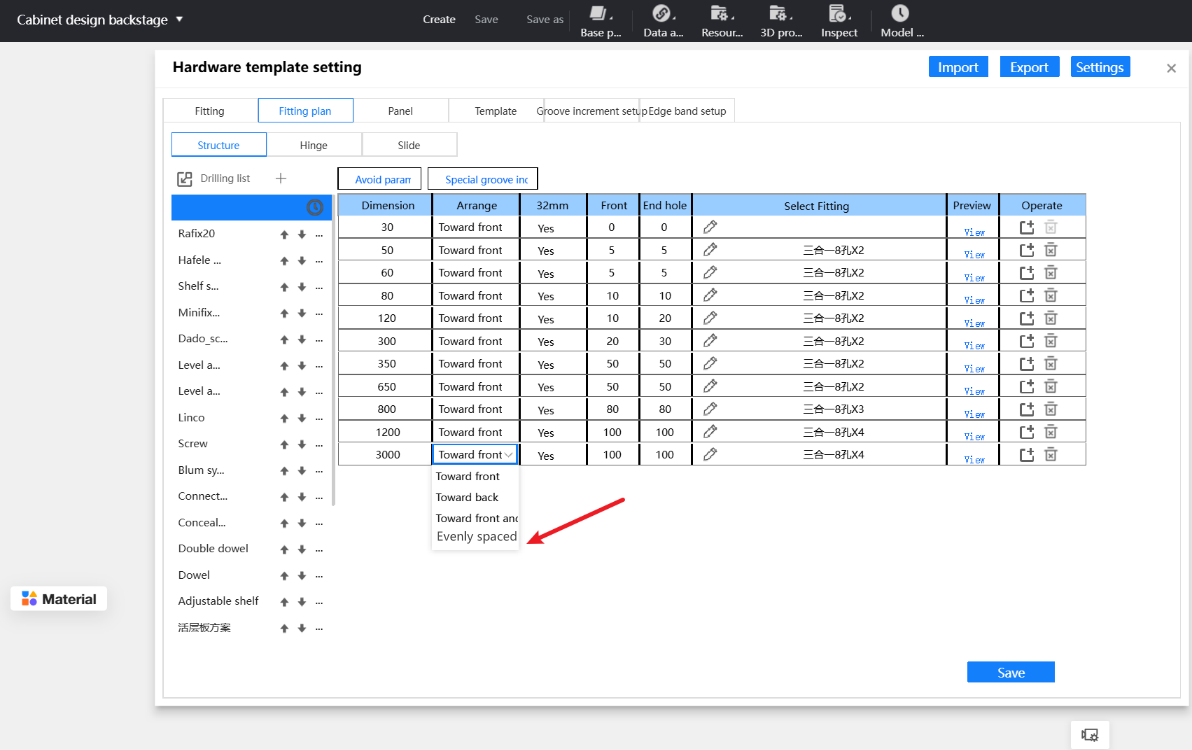
Task: Expand Cabinet design backstage dropdown
Action: pos(179,19)
